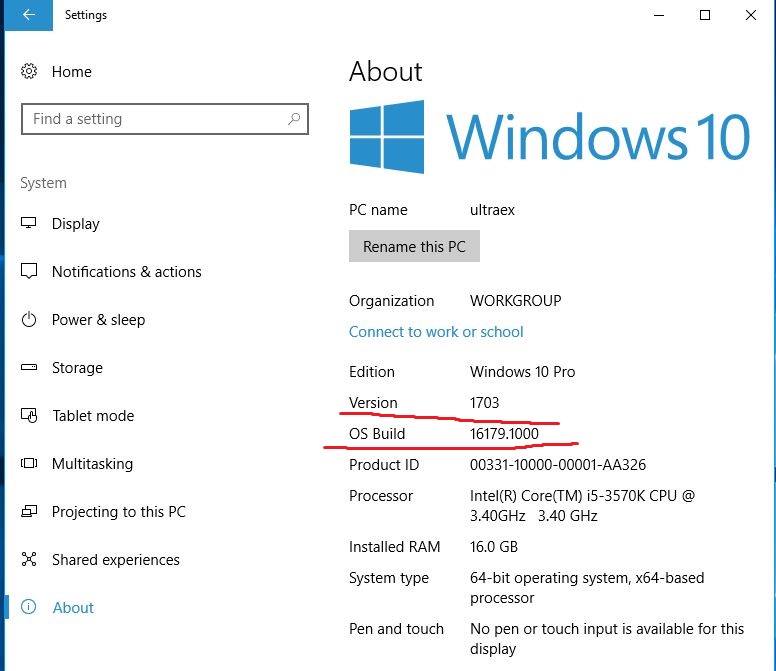This screenshot has width=776, height=671.
Task: Open Multitasking settings
Action: tap(93, 464)
